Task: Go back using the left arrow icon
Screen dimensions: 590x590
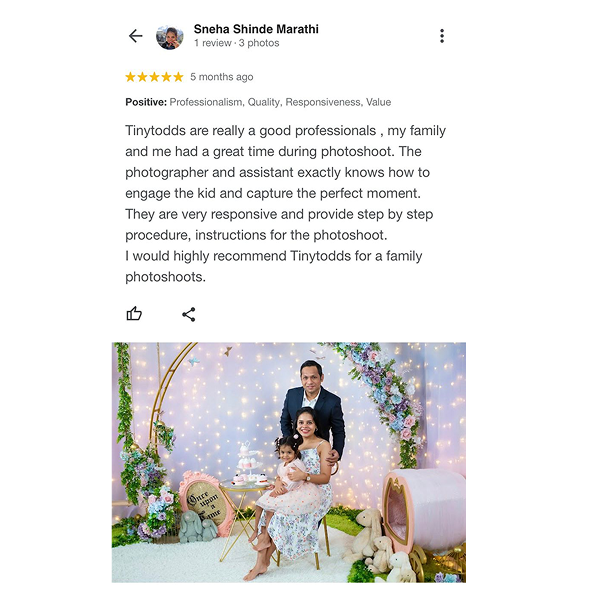Action: tap(135, 36)
